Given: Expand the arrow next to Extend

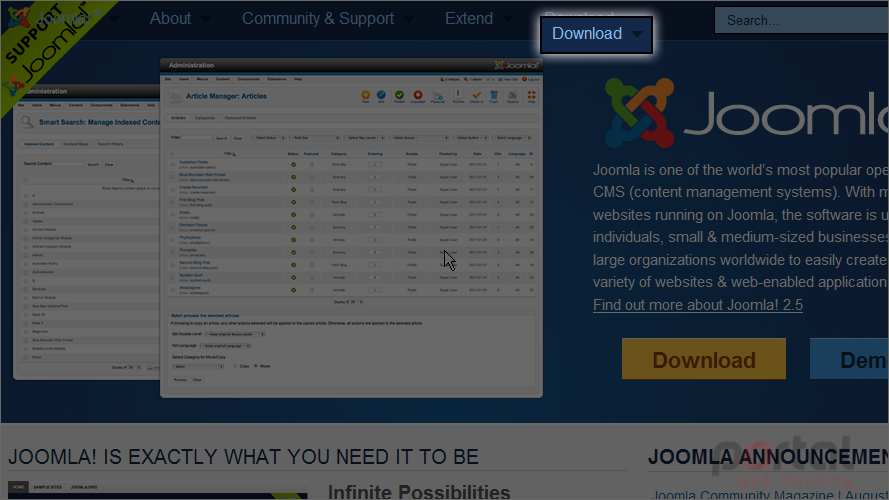Looking at the screenshot, I should (x=508, y=20).
